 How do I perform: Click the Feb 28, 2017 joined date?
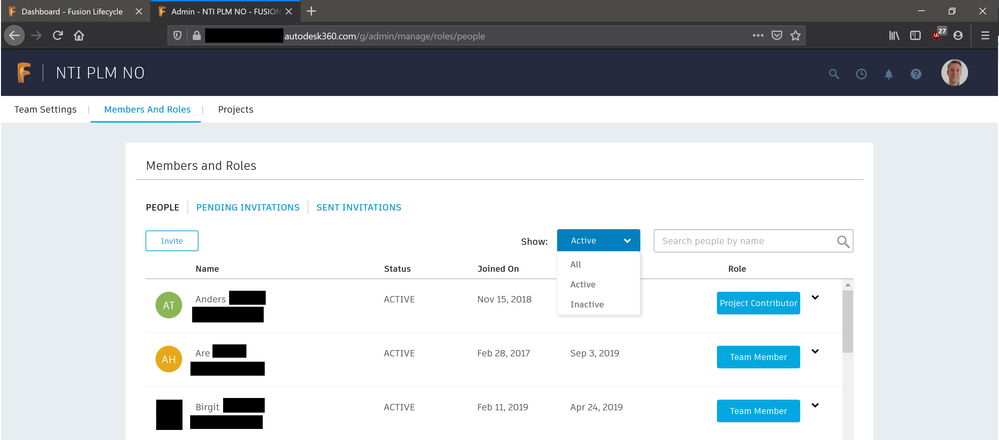click(x=503, y=353)
